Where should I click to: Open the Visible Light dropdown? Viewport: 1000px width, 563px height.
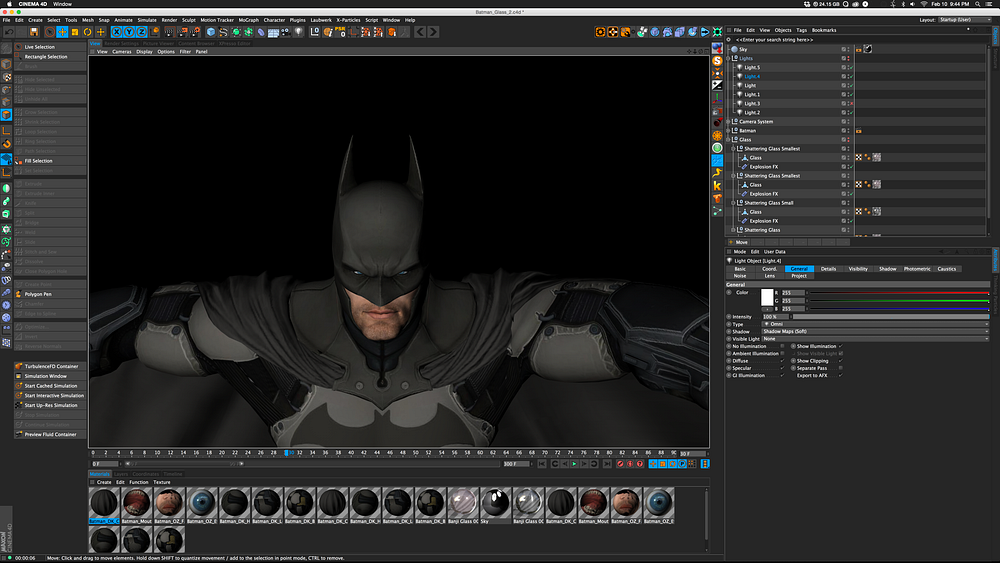coord(875,339)
